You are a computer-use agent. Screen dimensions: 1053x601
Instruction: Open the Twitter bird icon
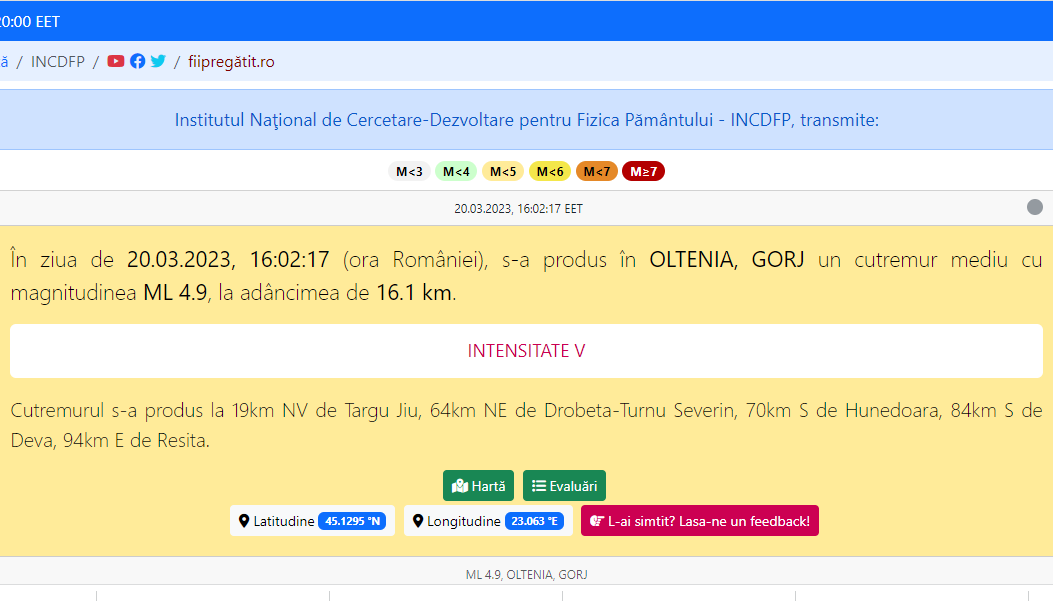(x=158, y=61)
